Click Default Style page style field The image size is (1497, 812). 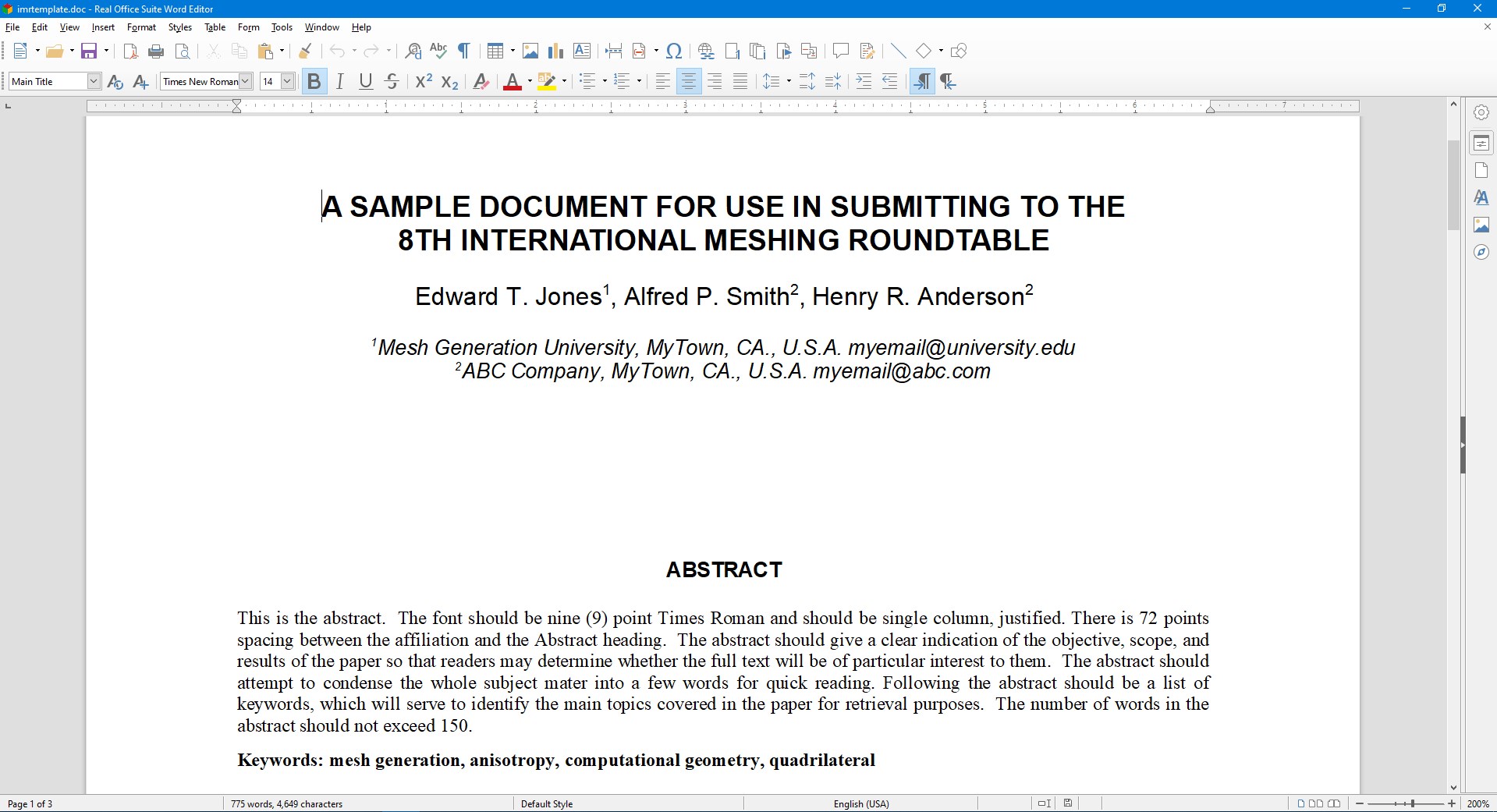coord(547,803)
